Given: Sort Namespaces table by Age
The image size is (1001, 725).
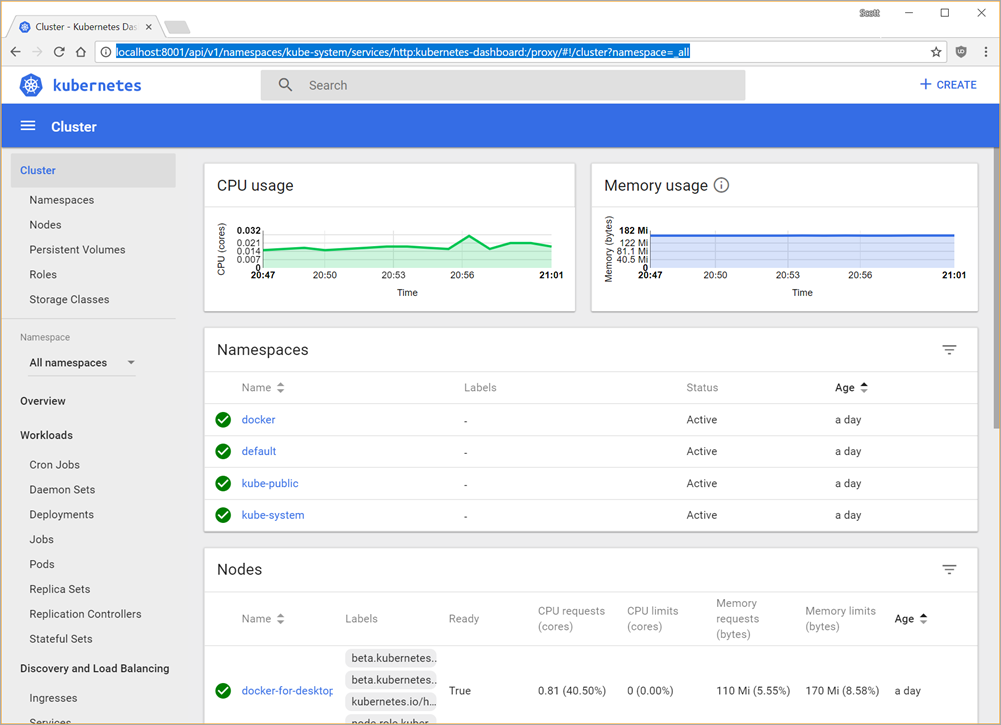Looking at the screenshot, I should click(852, 387).
